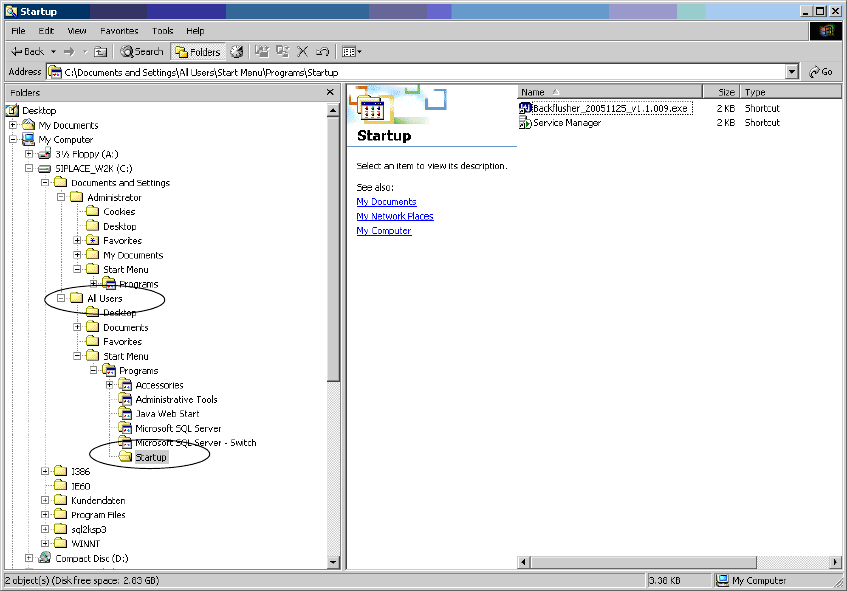
Task: Click the Search toolbar button
Action: [x=141, y=52]
